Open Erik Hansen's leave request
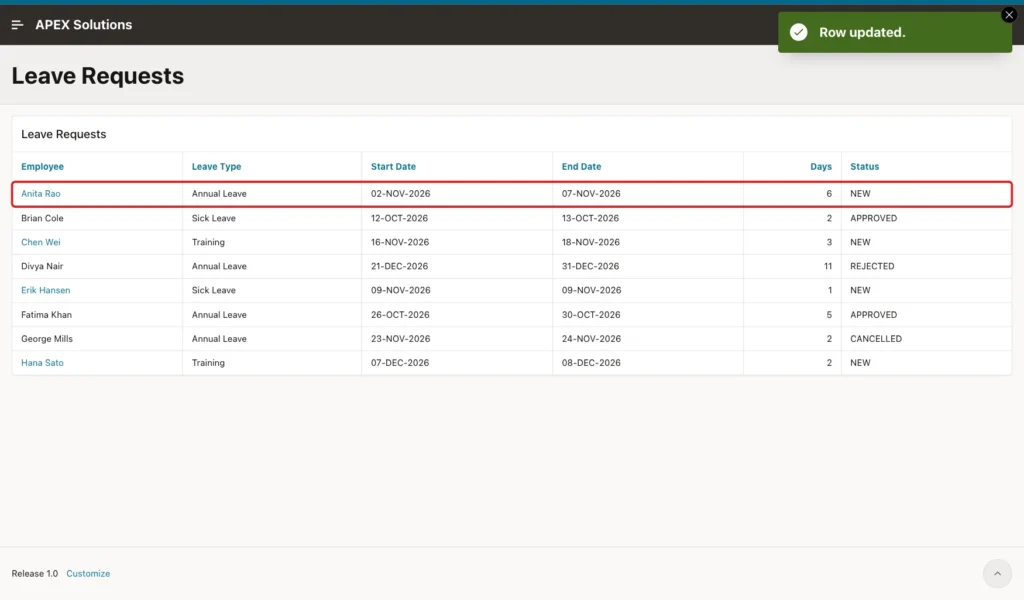Screen dimensions: 1024x600 (x=46, y=291)
